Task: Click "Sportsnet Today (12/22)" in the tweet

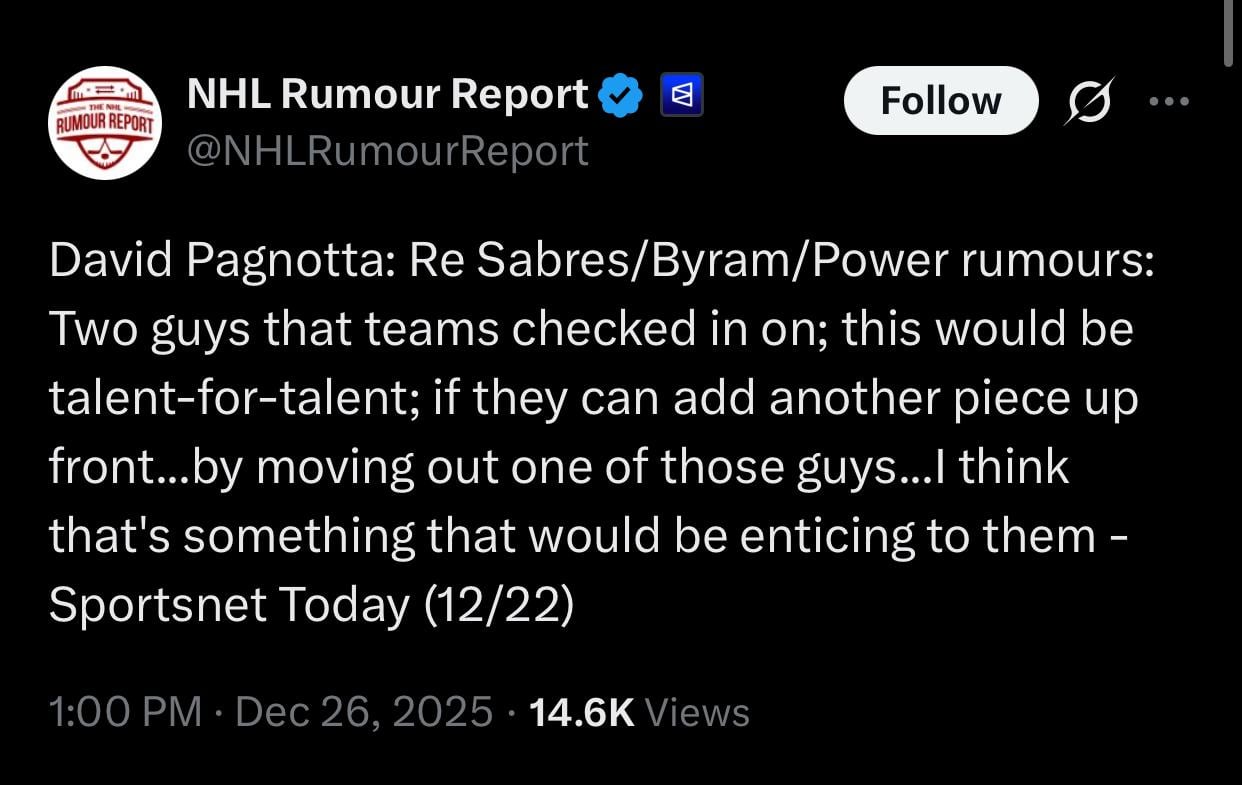Action: tap(312, 605)
